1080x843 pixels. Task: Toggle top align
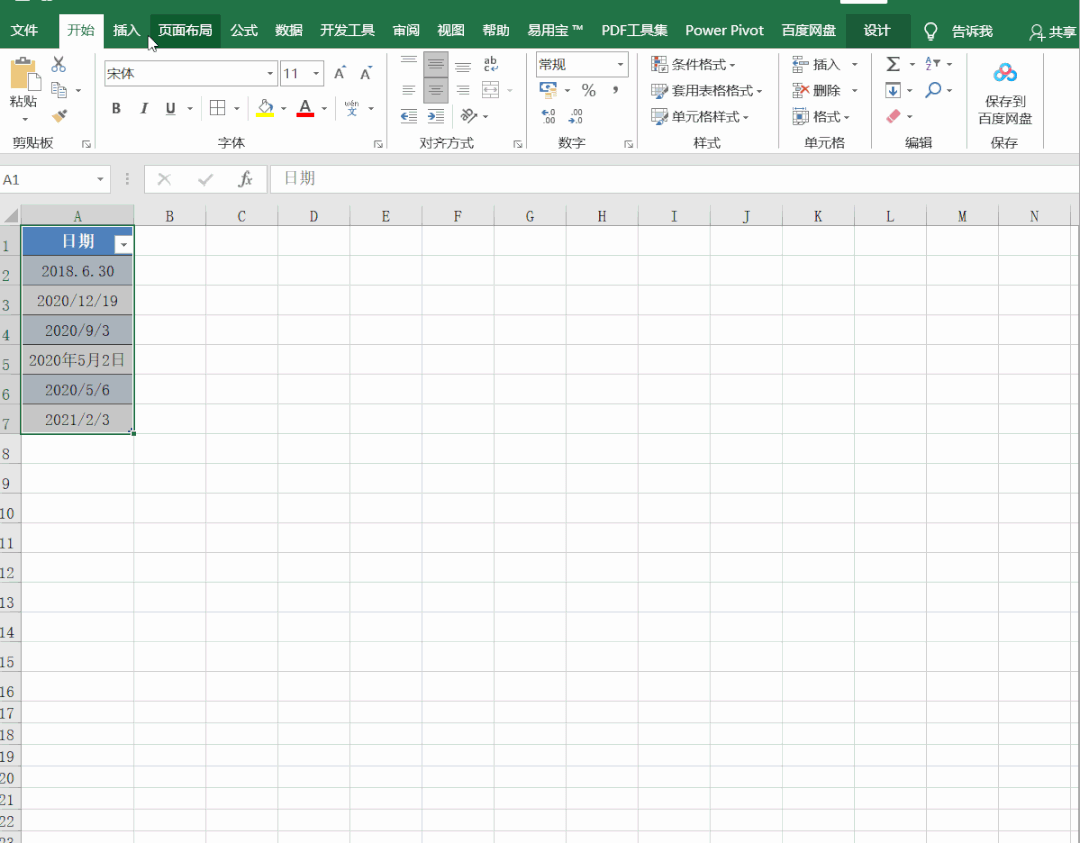408,64
